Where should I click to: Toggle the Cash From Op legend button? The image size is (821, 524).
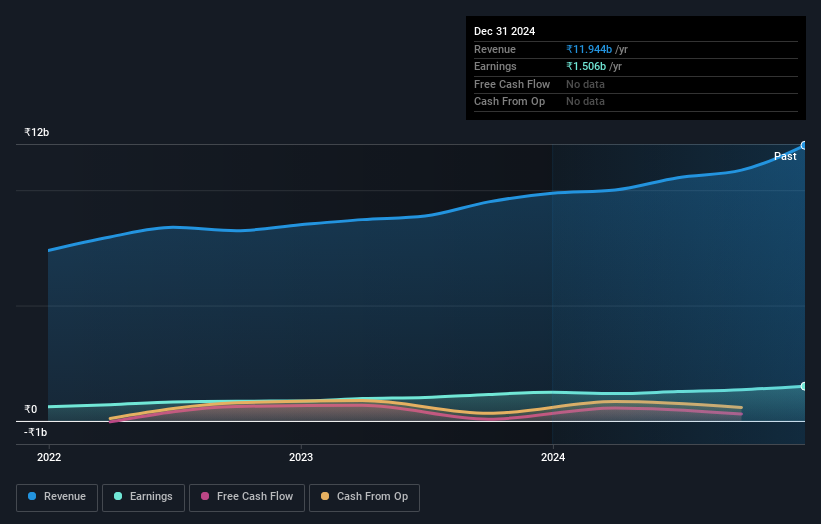click(364, 497)
